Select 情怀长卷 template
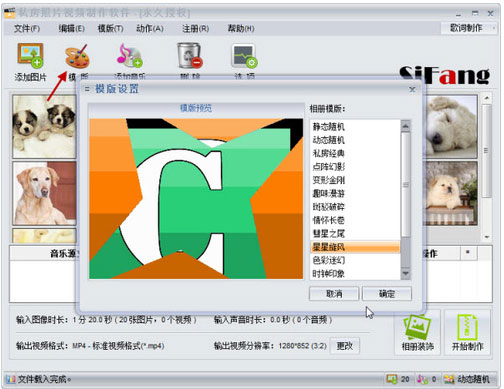The image size is (504, 389). pos(355,220)
